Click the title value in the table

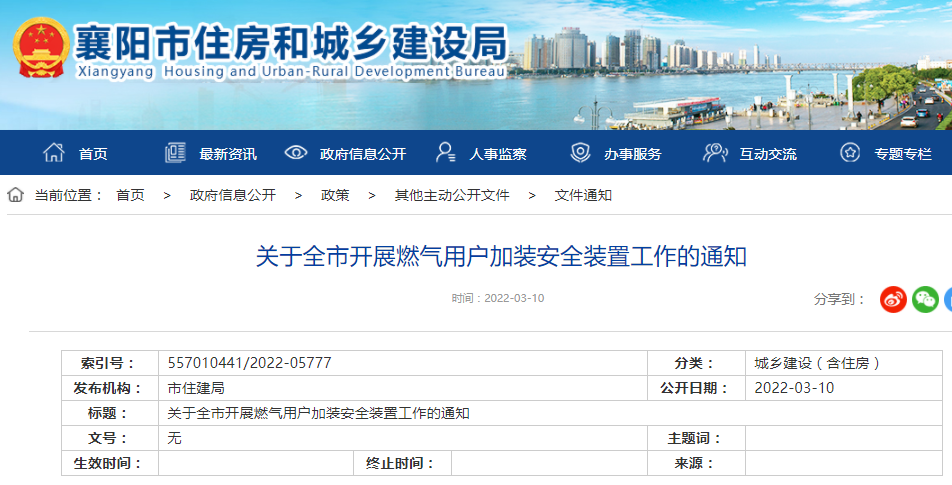click(318, 413)
